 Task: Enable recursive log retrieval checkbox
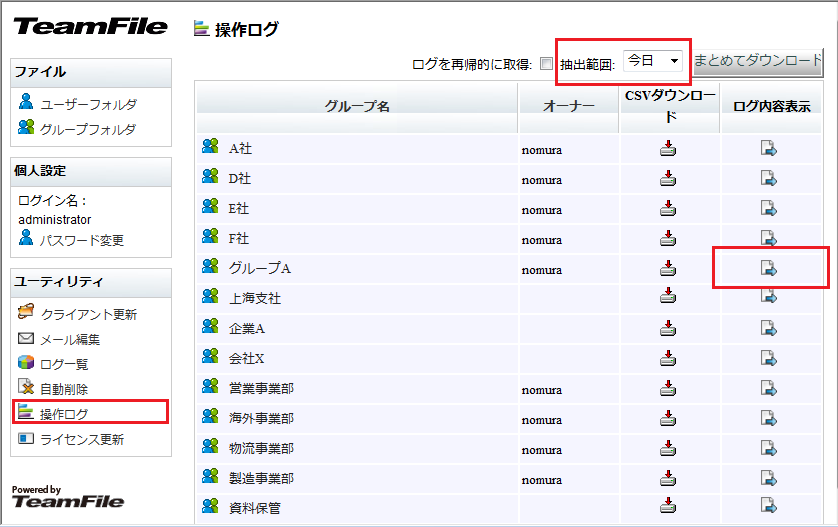[x=546, y=64]
